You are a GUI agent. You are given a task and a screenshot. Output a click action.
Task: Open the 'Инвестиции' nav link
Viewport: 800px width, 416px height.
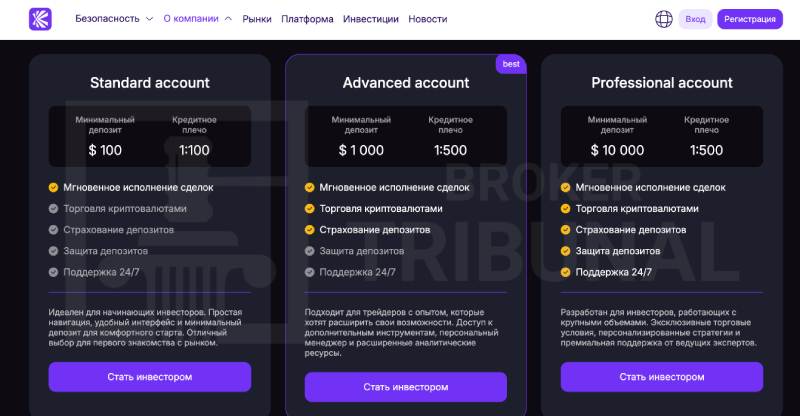[x=371, y=19]
